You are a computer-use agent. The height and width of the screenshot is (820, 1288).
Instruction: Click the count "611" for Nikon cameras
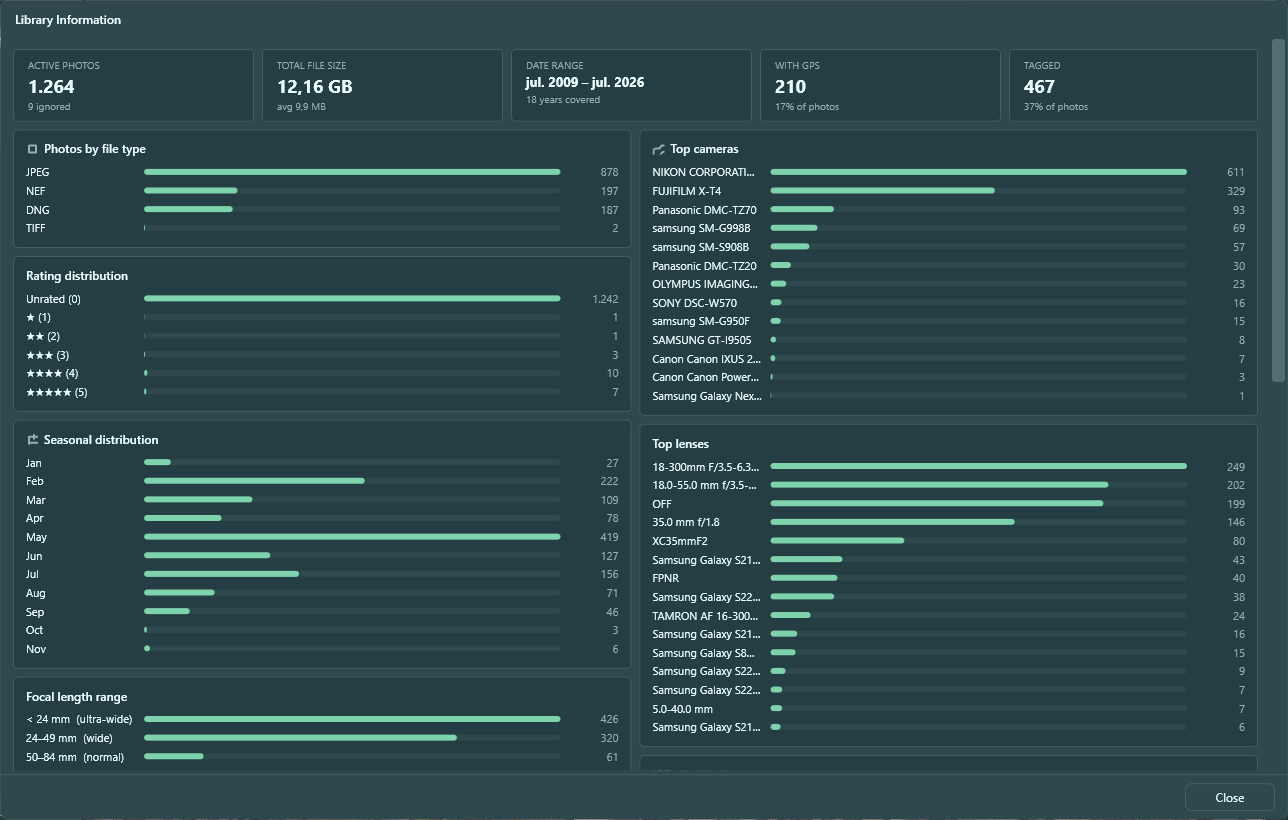pos(1236,172)
